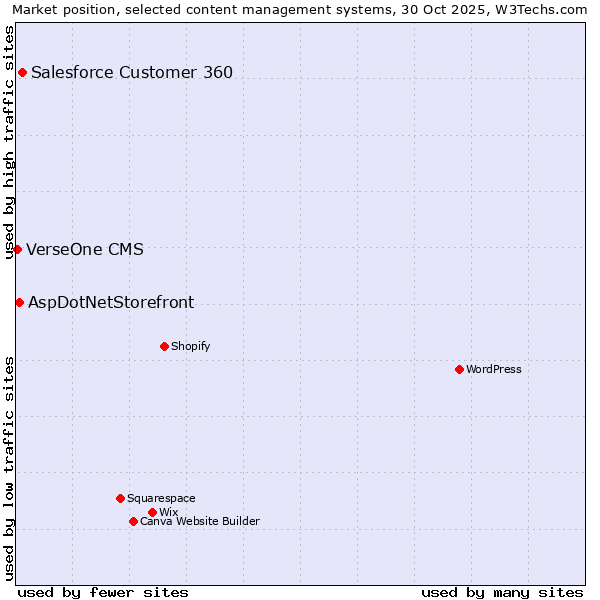Click the Squarespace red diamond marker
Image resolution: width=600 pixels, height=600 pixels.
click(x=120, y=498)
